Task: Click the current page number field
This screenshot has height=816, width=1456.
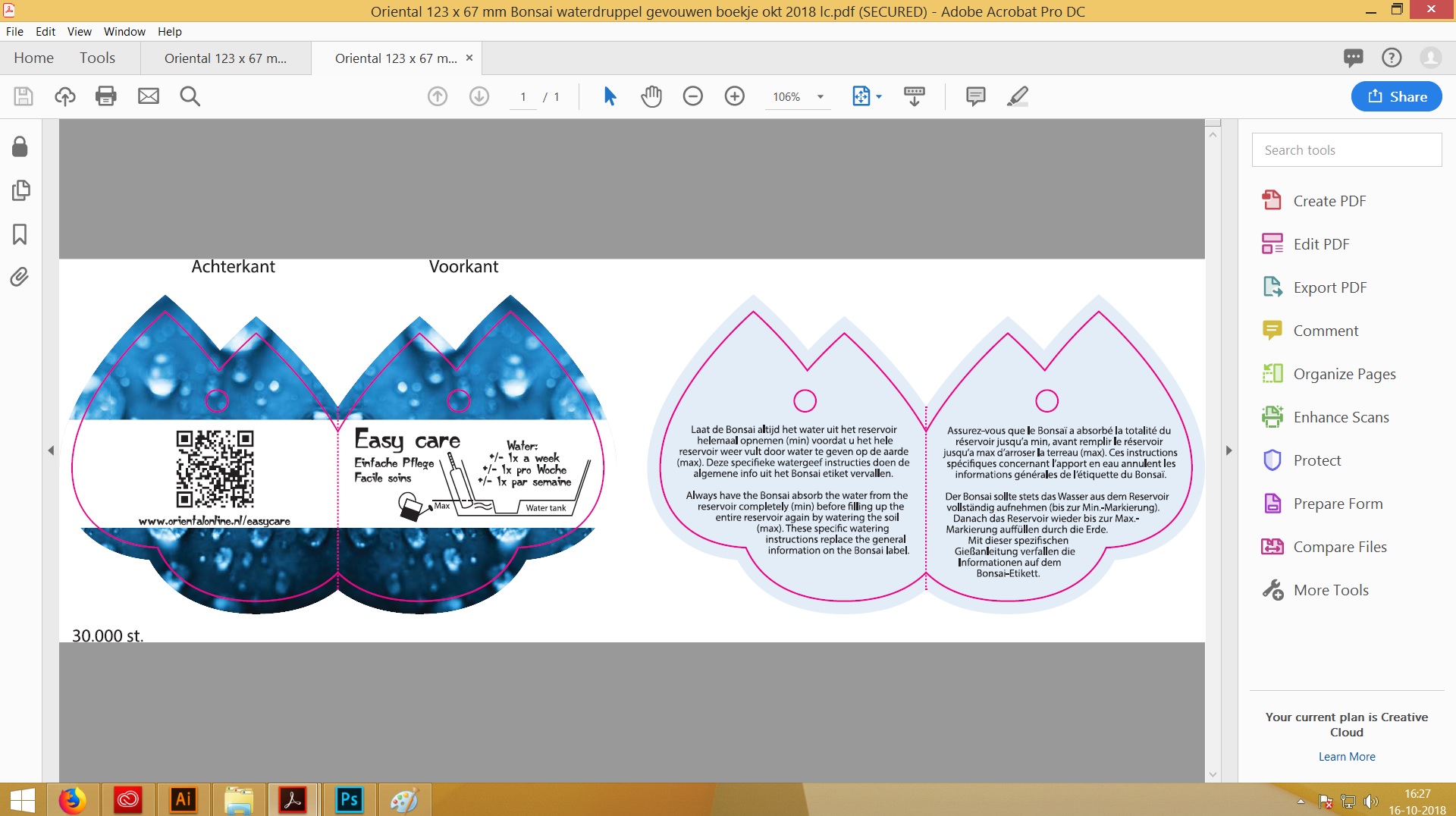Action: pos(523,97)
